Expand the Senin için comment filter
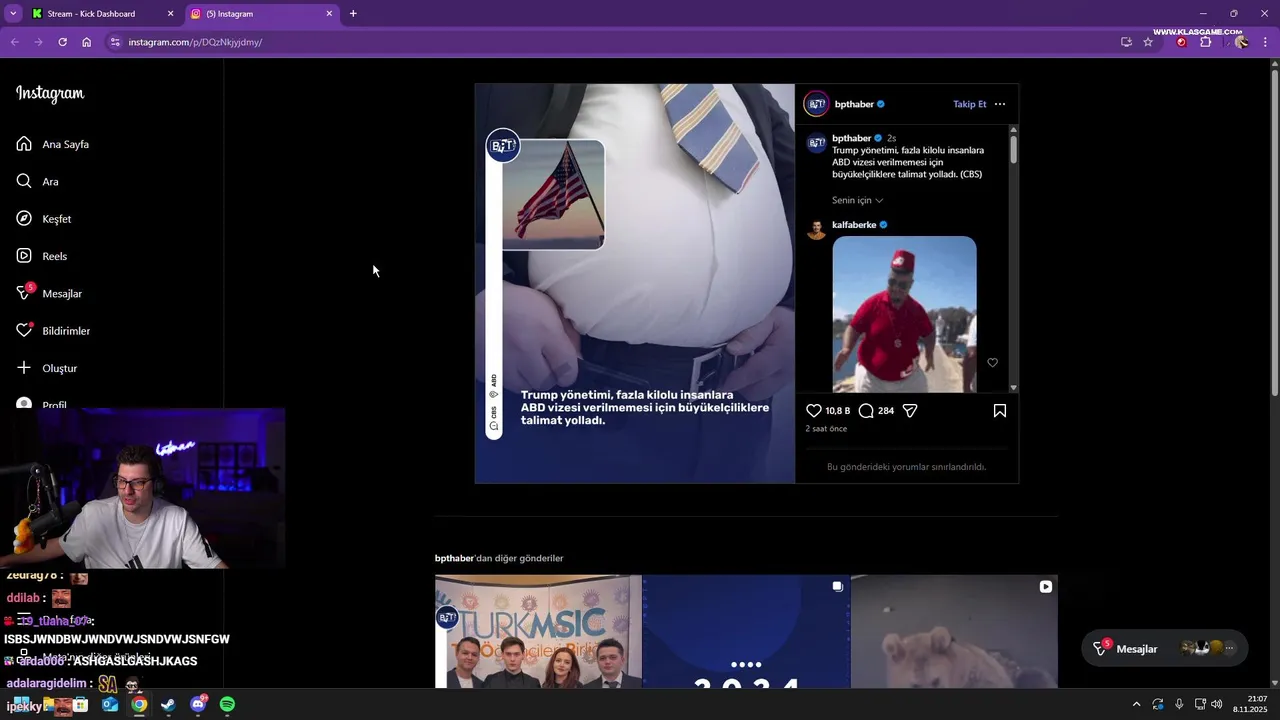1280x720 pixels. coord(857,200)
